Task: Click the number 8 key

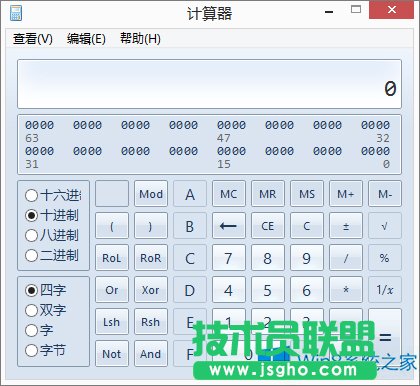Action: pos(268,258)
